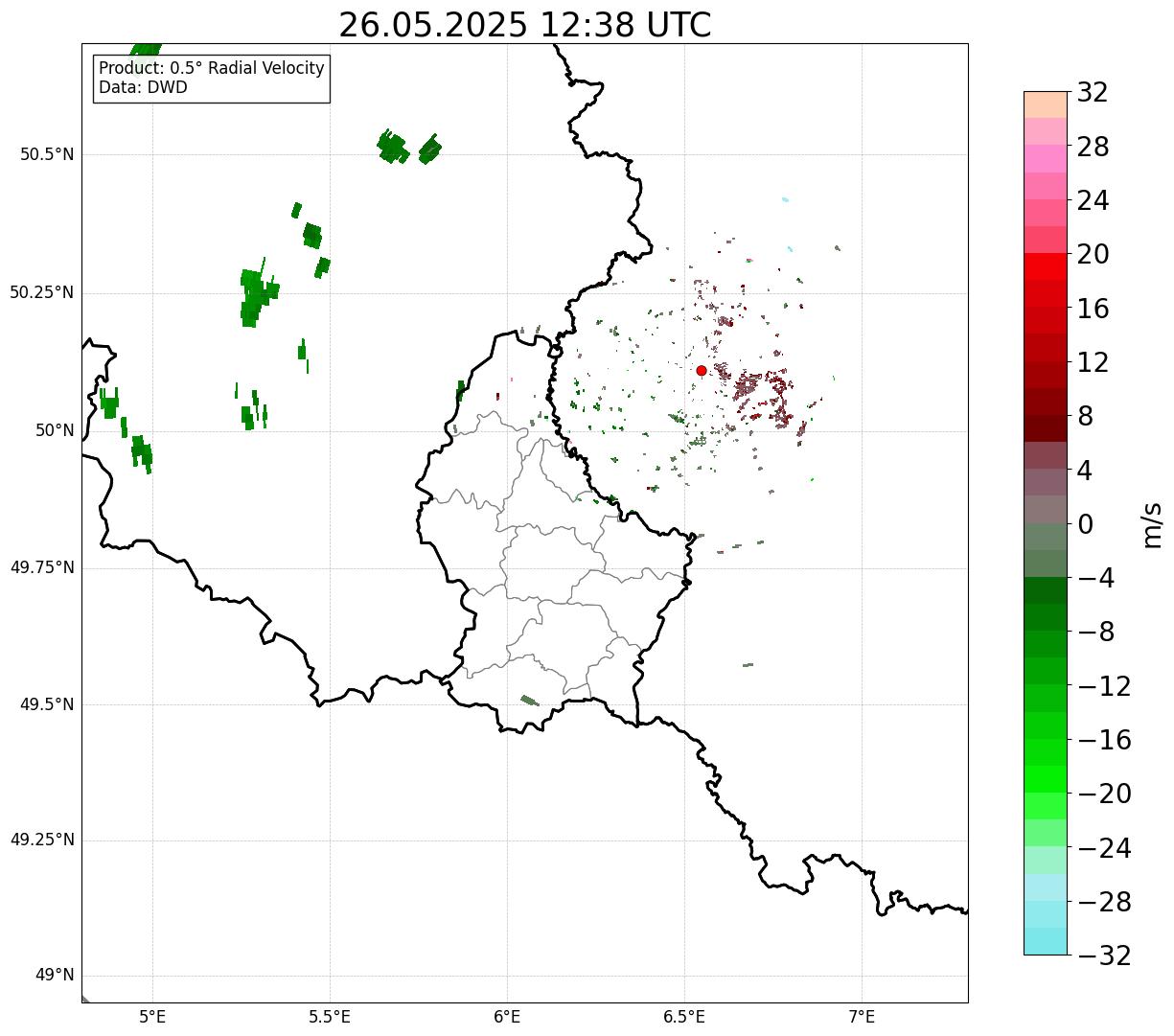Click the 'Product: 0.5° Radial Velocity' label
This screenshot has width=1174, height=1036.
point(212,69)
